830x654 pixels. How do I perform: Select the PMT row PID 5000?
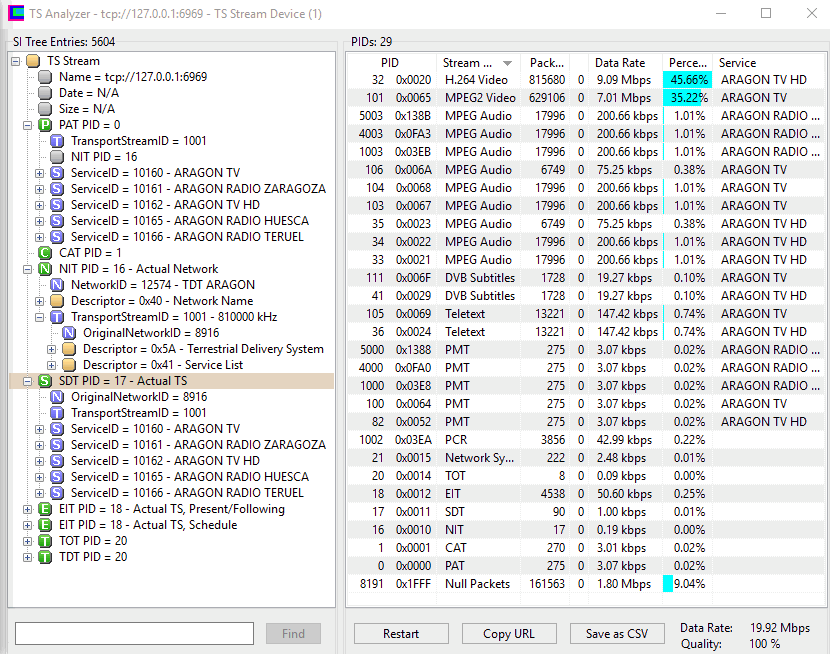pos(585,350)
